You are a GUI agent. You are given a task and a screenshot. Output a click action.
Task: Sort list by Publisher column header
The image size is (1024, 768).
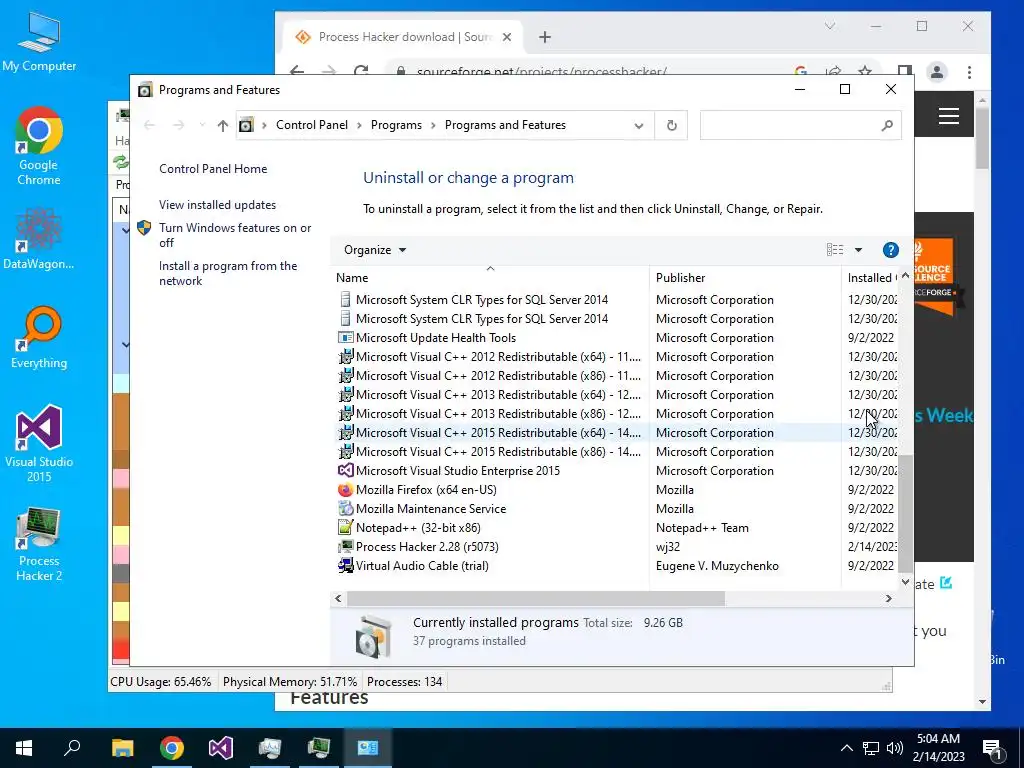[x=745, y=278]
